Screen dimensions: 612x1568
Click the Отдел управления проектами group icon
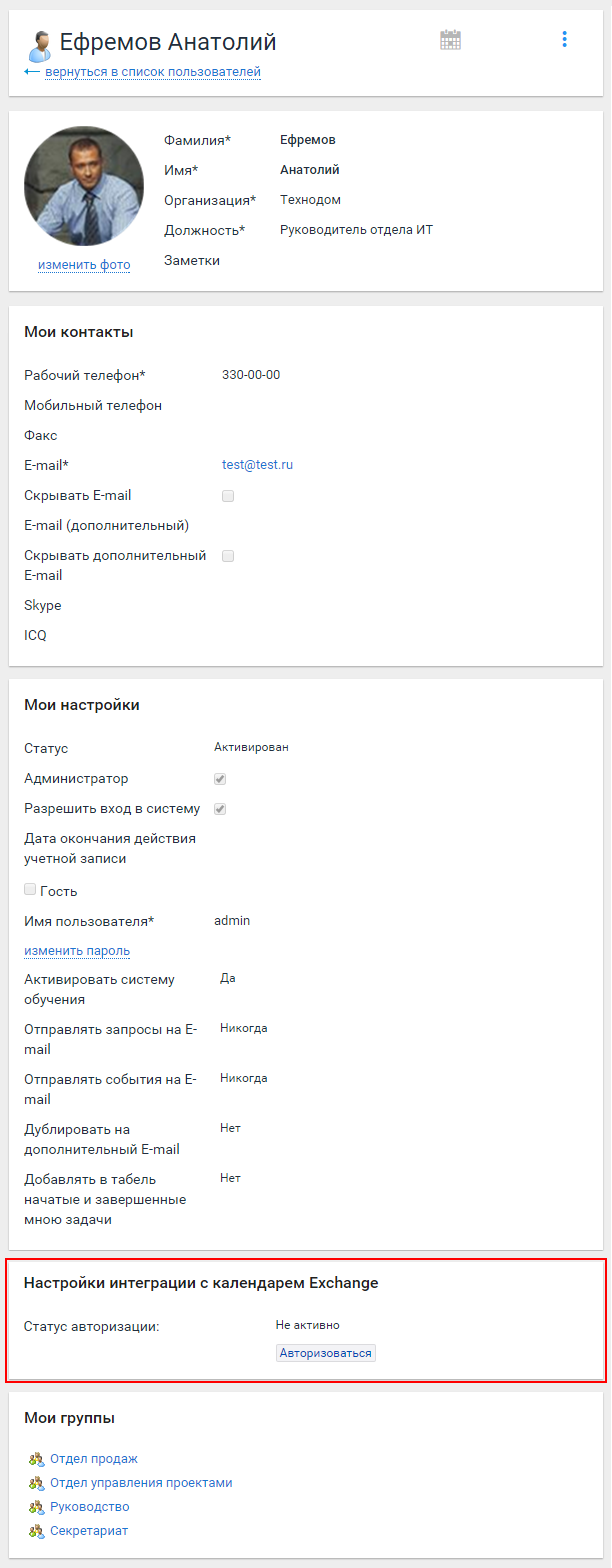(36, 1483)
